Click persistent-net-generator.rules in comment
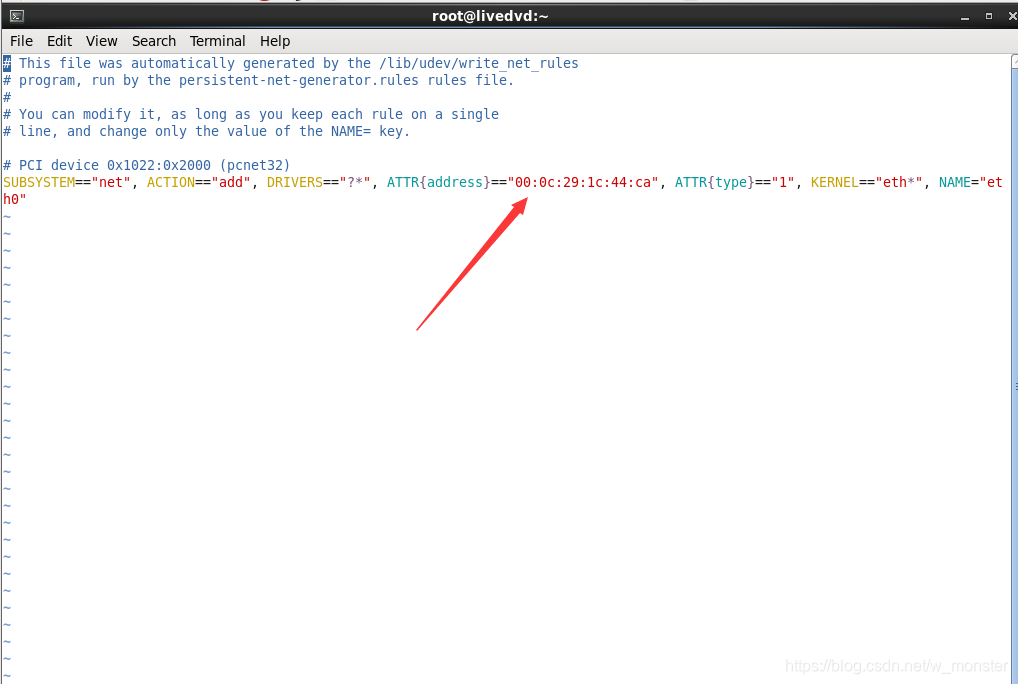This screenshot has height=684, width=1018. click(299, 80)
